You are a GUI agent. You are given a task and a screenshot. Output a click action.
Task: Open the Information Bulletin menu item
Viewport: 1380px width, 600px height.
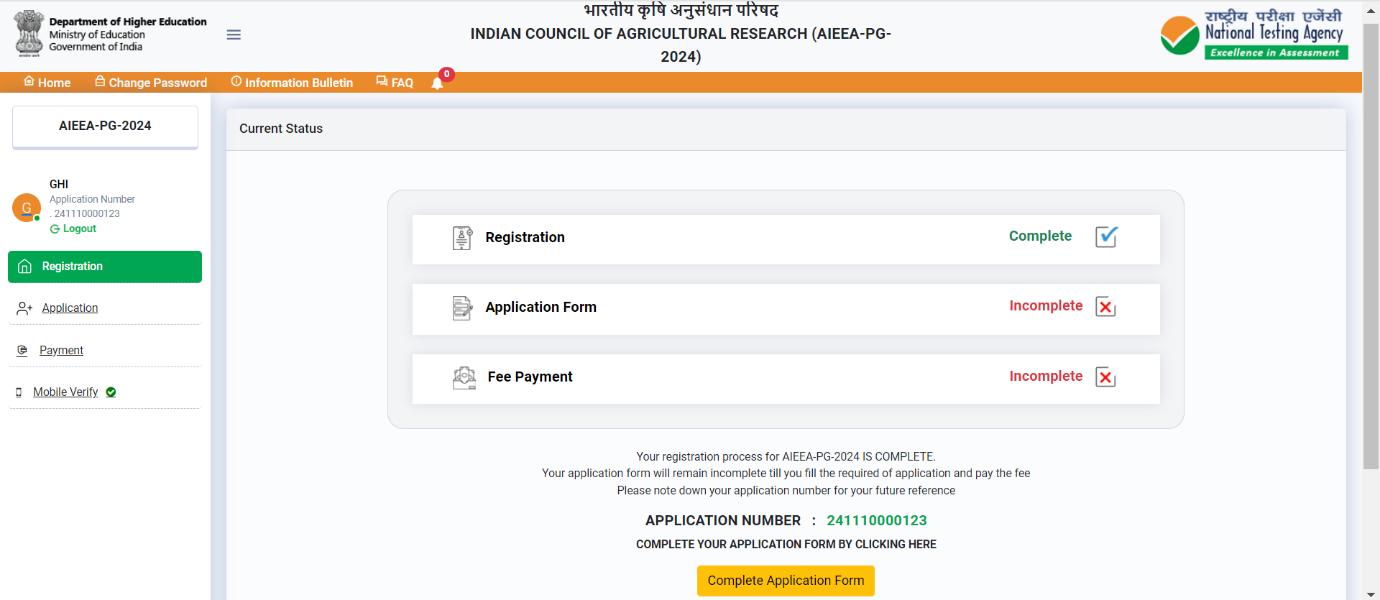pos(292,83)
